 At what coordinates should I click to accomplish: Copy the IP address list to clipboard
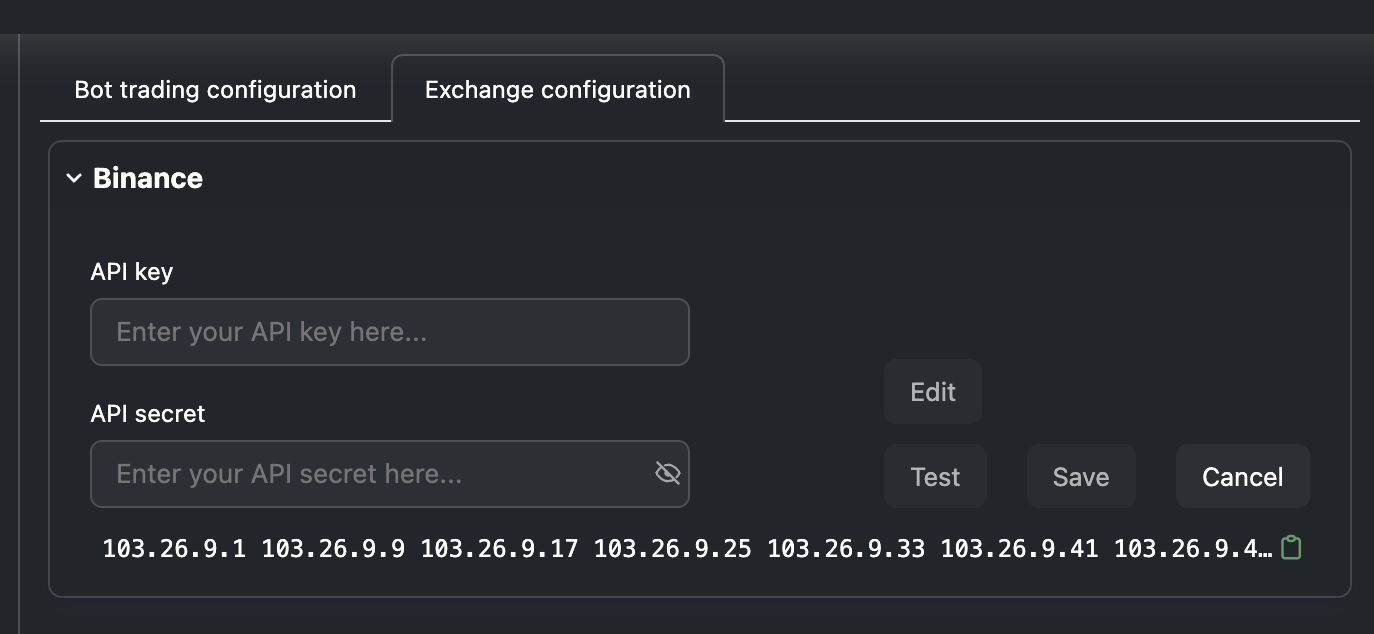click(1291, 548)
